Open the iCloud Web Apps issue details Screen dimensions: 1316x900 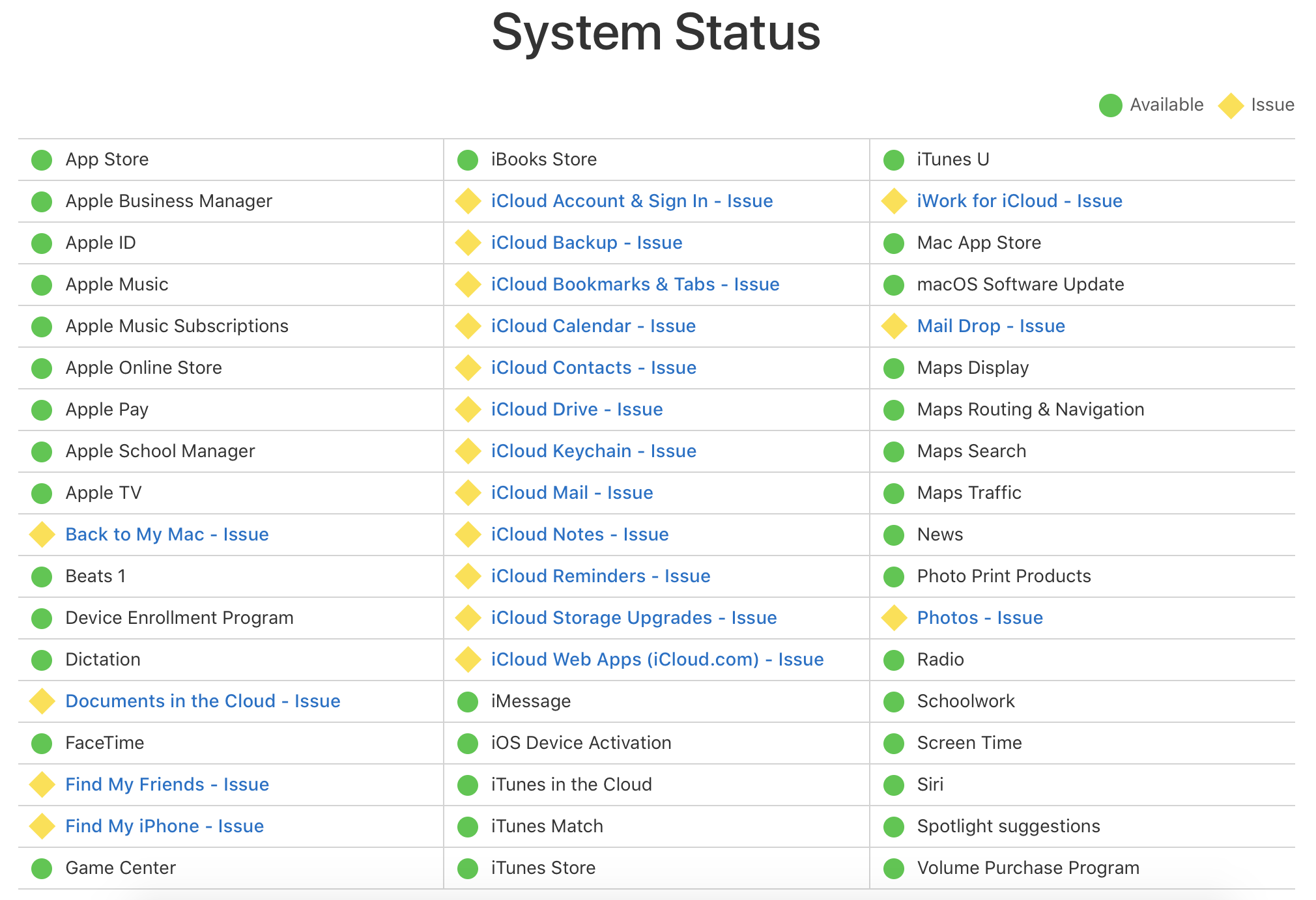[657, 659]
